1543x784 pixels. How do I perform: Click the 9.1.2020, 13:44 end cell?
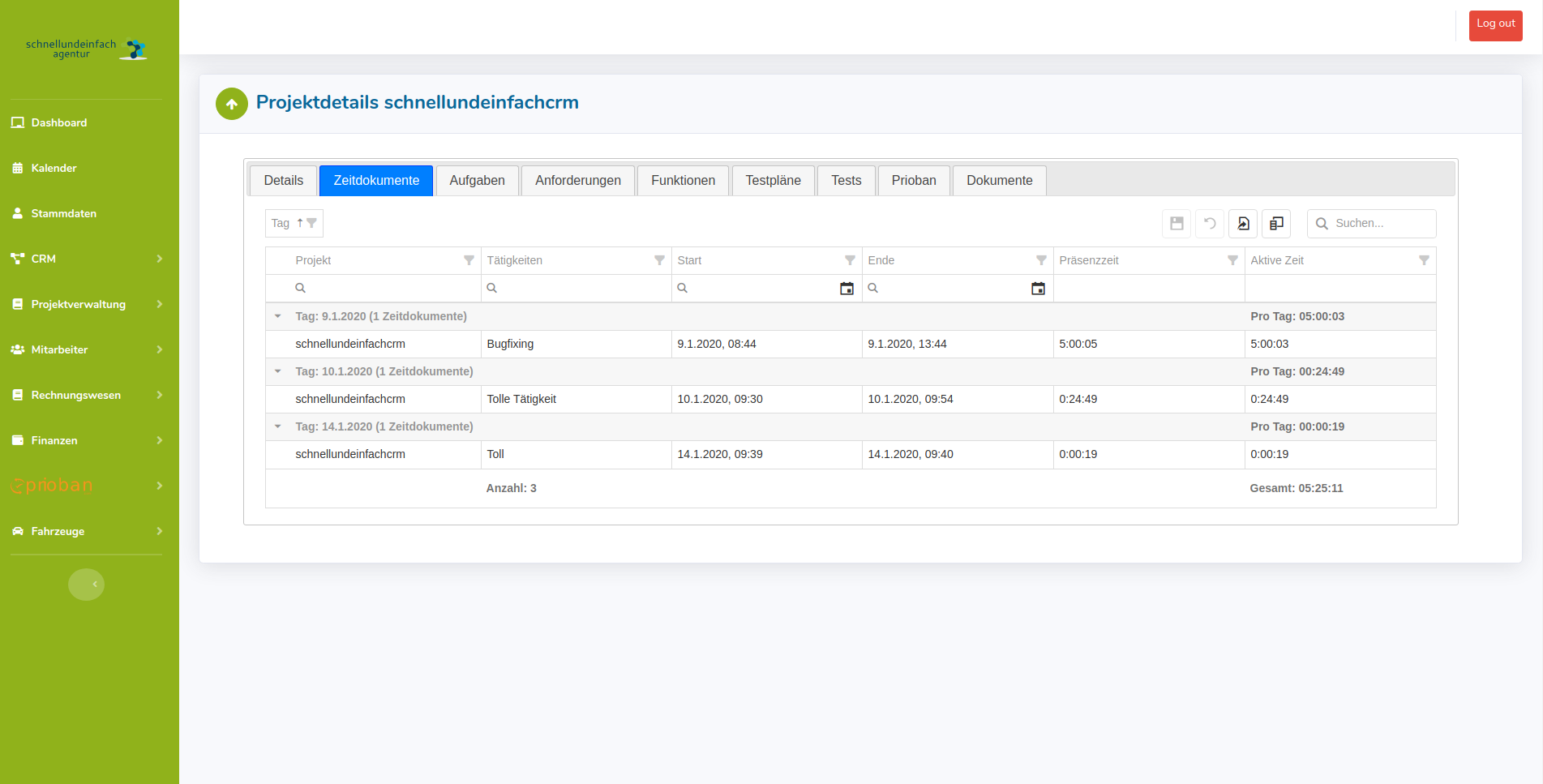tap(958, 344)
